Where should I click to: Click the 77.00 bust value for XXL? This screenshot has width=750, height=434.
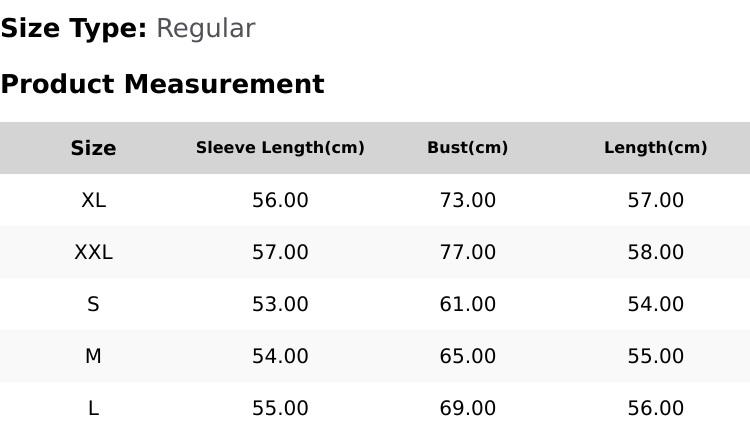point(468,252)
